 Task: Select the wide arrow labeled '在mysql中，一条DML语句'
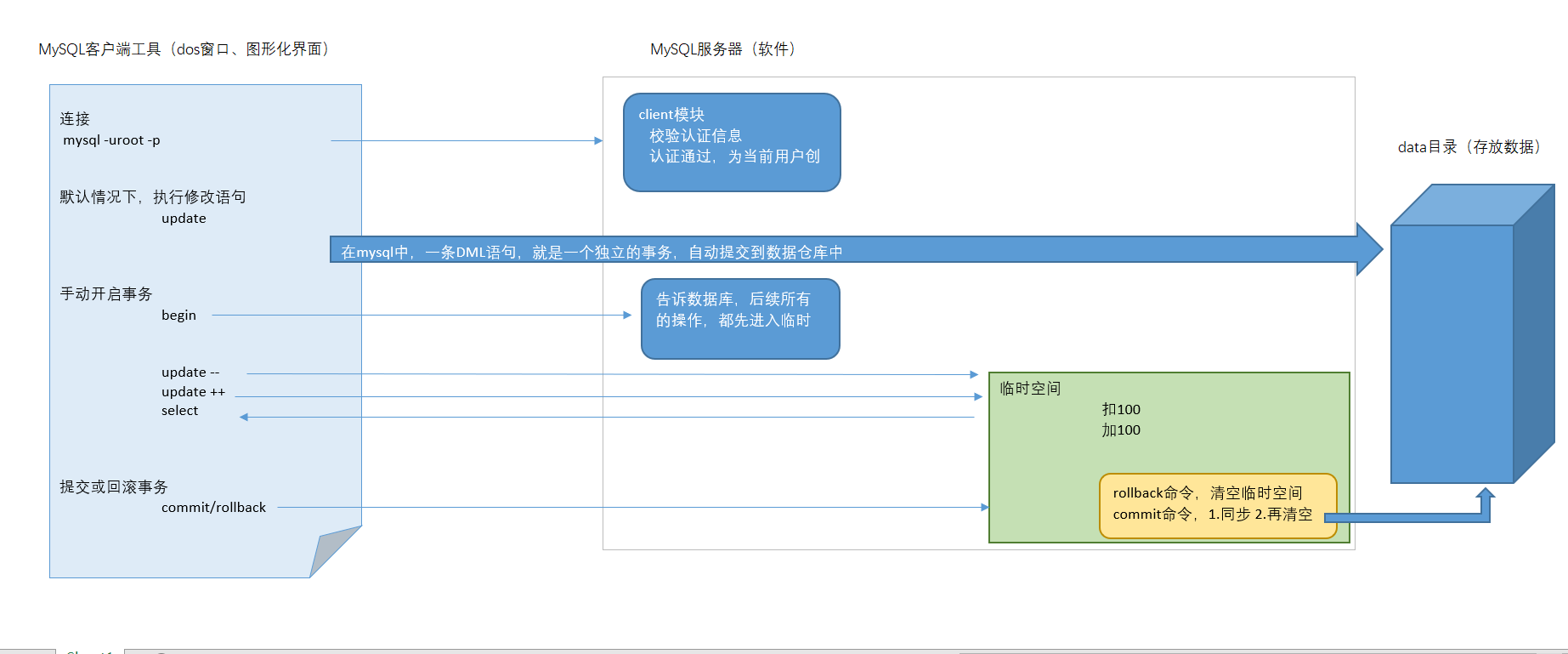tap(857, 249)
